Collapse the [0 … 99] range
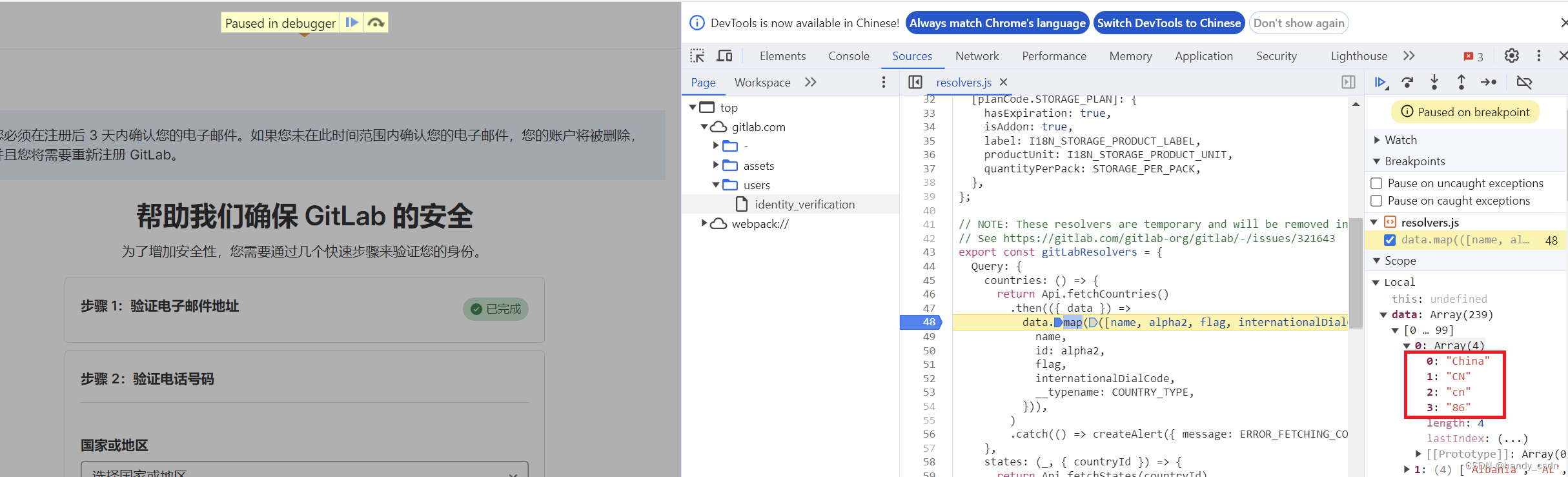The height and width of the screenshot is (477, 1568). 1395,330
